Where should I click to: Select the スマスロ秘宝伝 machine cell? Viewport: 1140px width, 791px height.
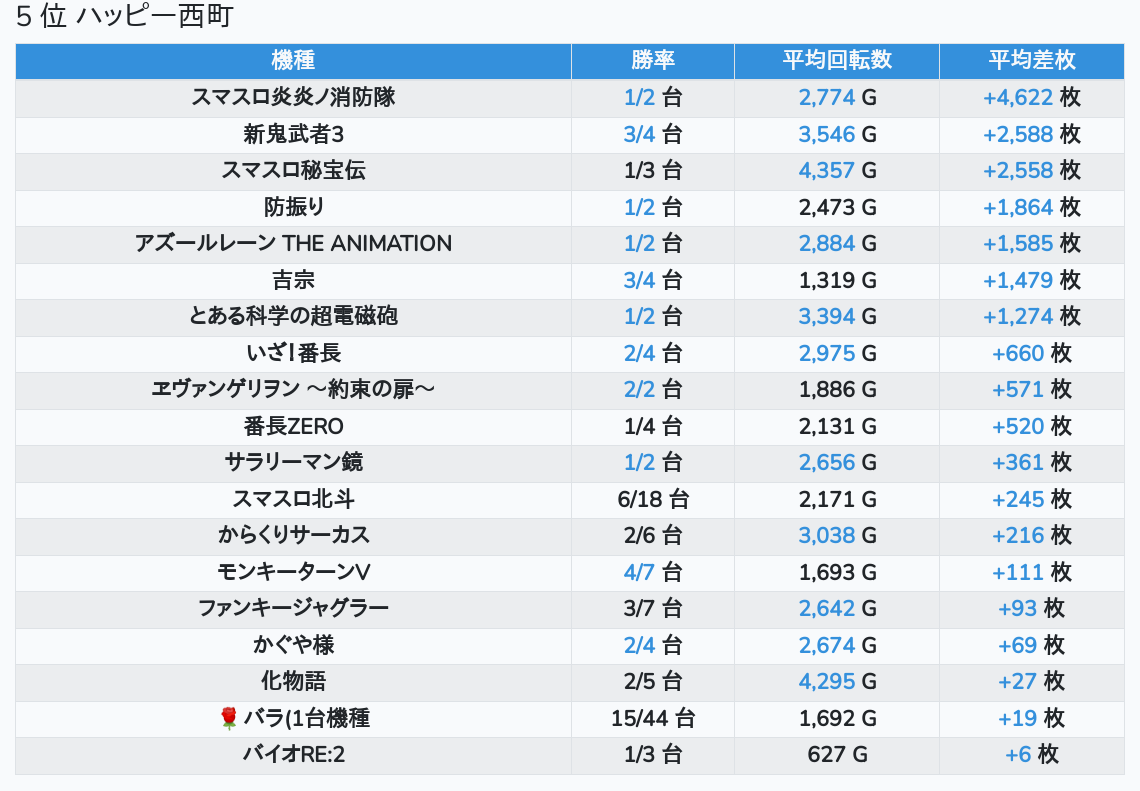click(x=293, y=170)
